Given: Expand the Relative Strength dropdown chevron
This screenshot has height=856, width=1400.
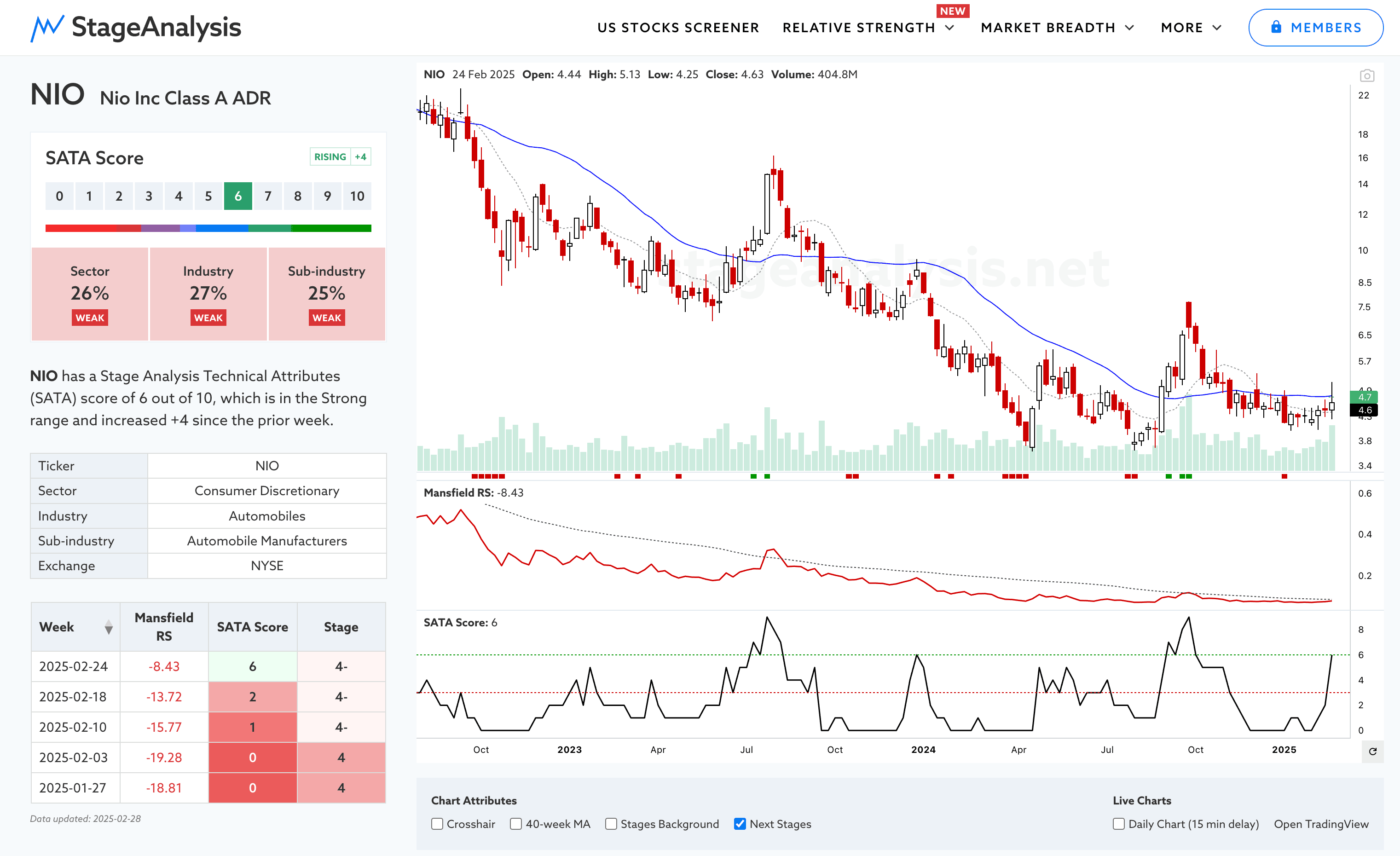Looking at the screenshot, I should pos(949,28).
